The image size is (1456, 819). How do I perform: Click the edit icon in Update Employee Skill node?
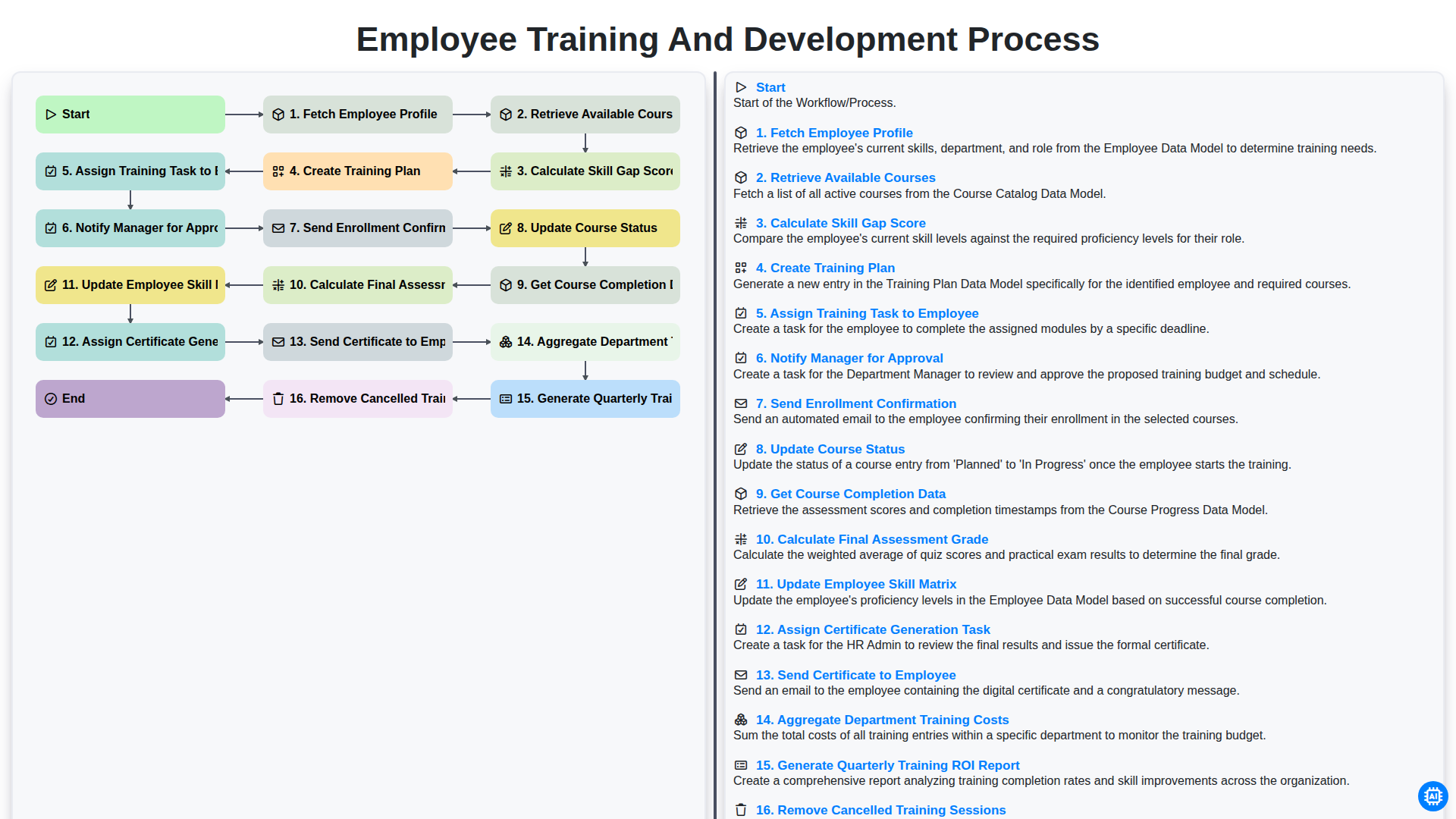(x=51, y=285)
